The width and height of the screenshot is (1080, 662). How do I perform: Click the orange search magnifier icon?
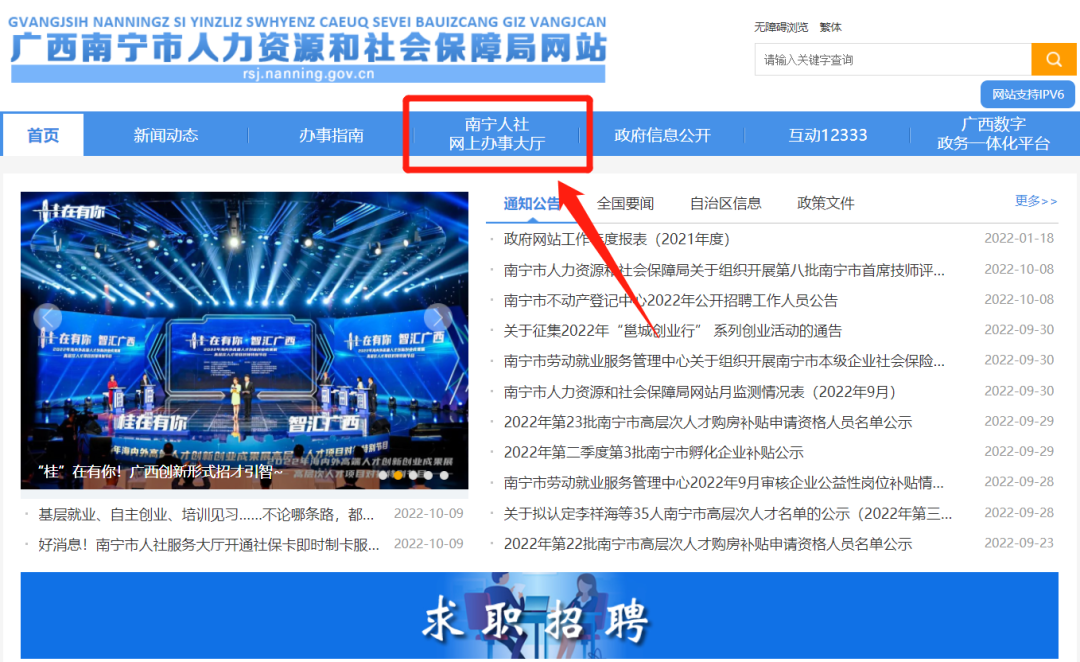[1053, 59]
